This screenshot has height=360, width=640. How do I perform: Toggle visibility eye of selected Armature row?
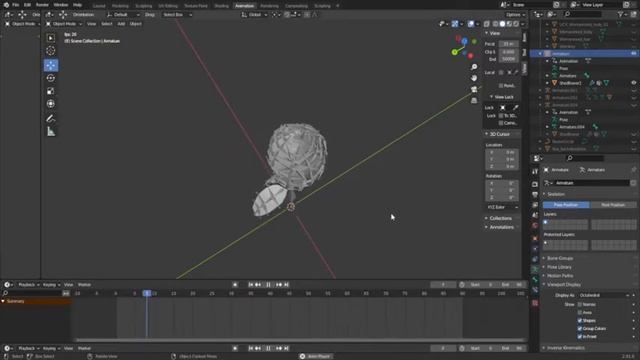click(633, 54)
